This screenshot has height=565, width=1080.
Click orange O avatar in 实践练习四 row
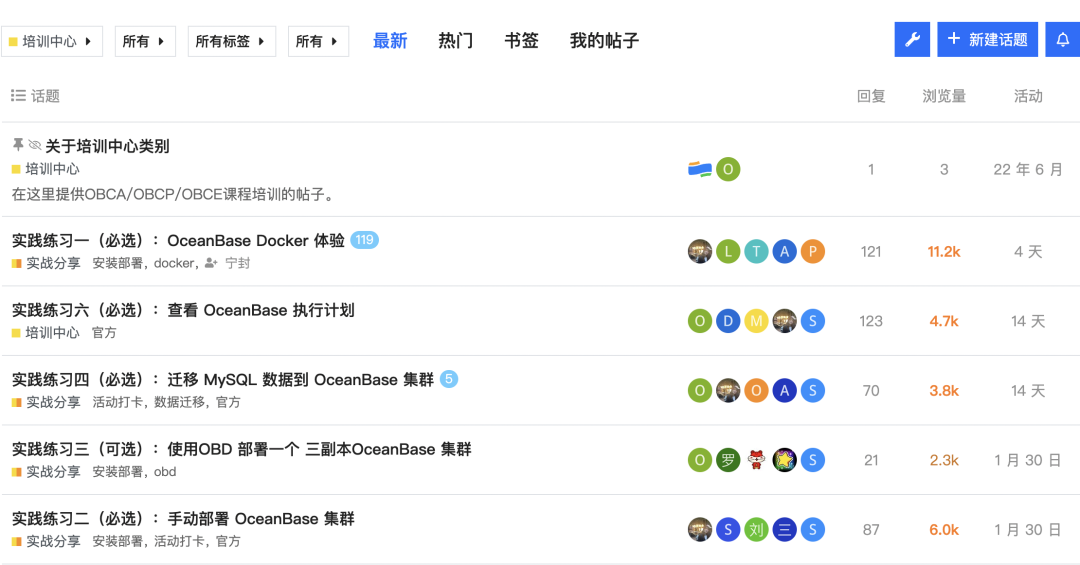[756, 391]
